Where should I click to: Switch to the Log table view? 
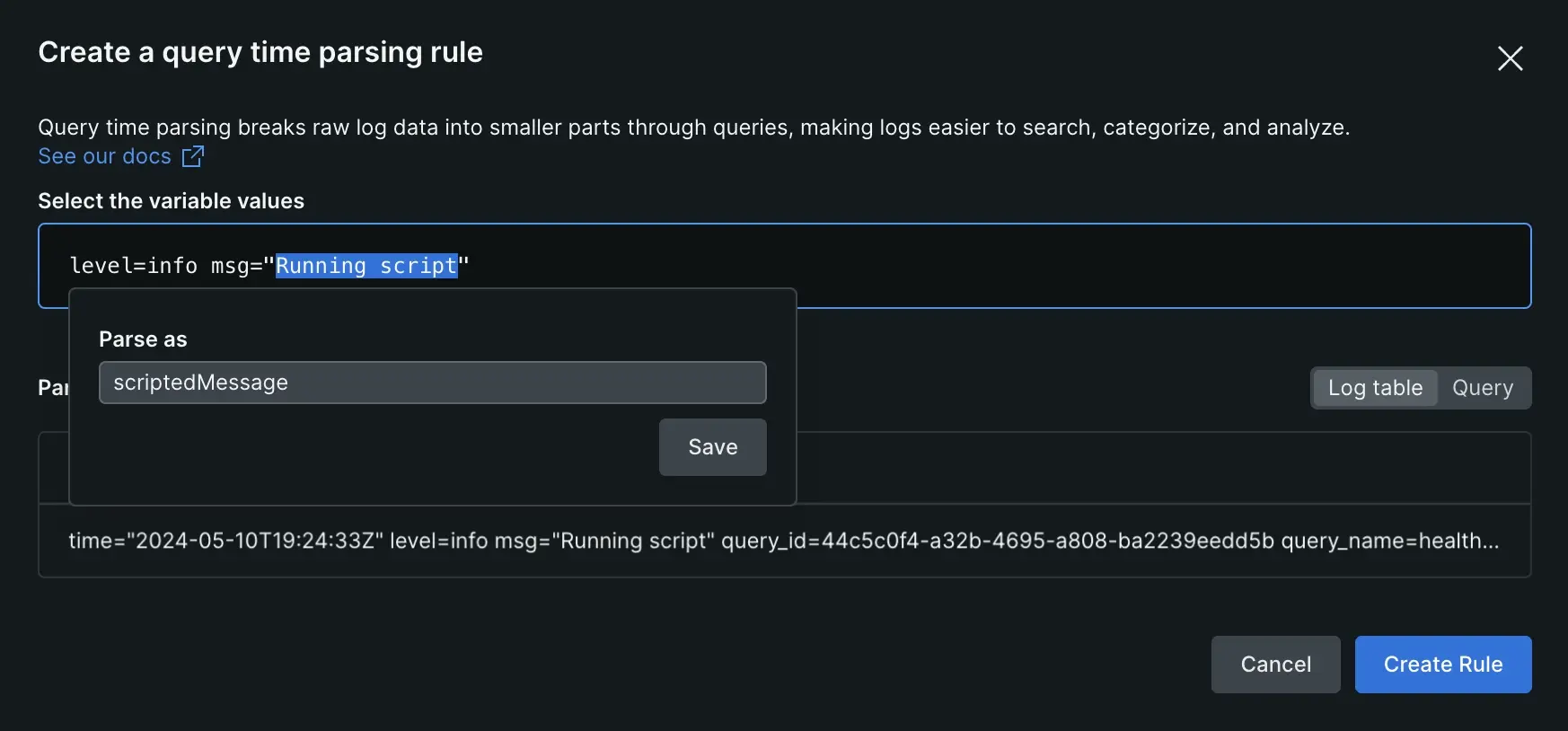(x=1375, y=388)
